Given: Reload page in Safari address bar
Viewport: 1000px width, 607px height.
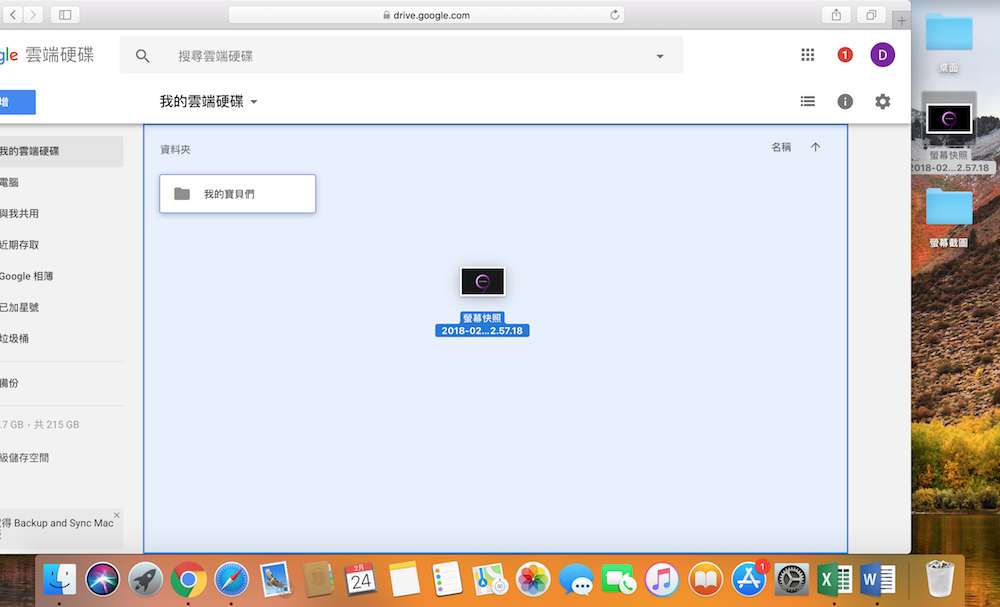Looking at the screenshot, I should 614,15.
